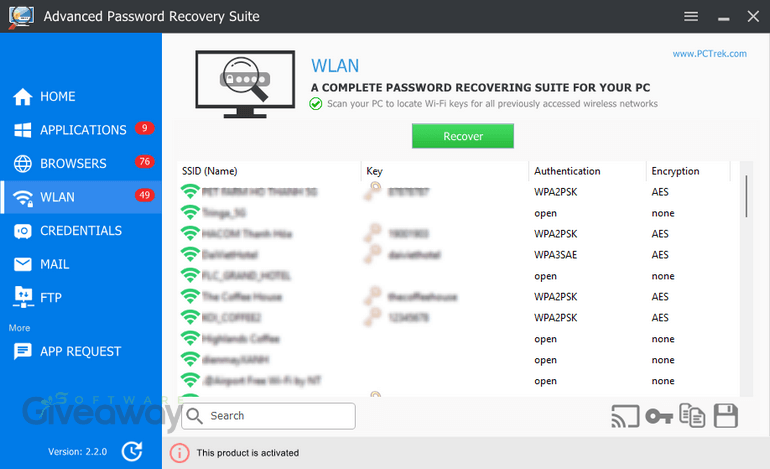Open the CREDENTIALS section

click(81, 230)
